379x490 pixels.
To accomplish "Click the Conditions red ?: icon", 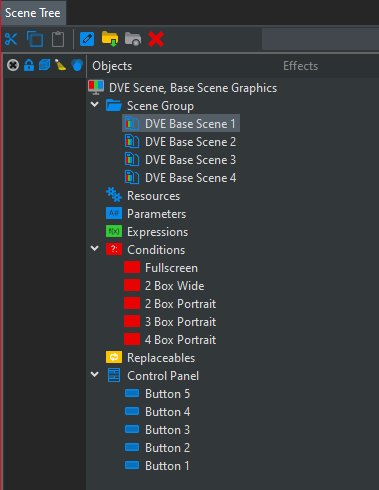I will 114,249.
